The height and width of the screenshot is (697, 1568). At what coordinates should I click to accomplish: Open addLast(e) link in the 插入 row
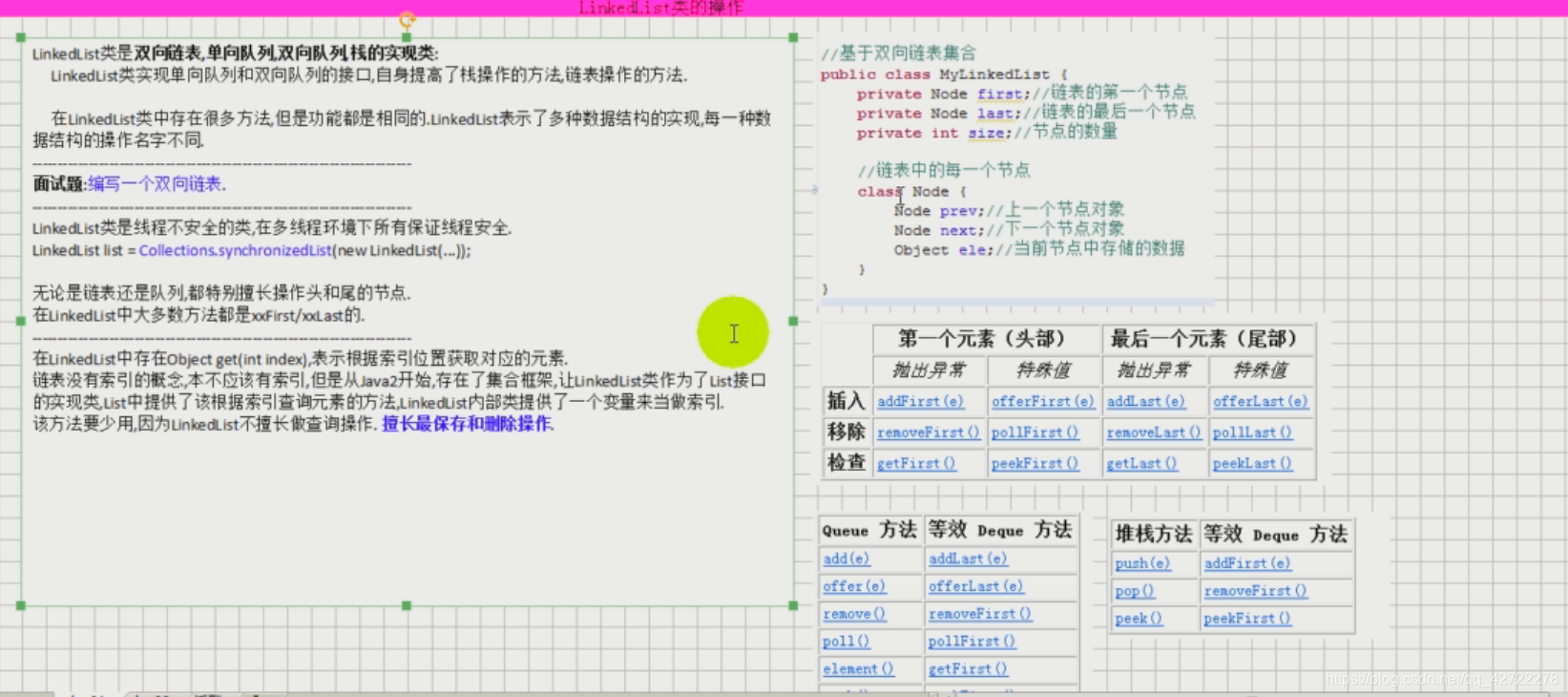point(1145,401)
